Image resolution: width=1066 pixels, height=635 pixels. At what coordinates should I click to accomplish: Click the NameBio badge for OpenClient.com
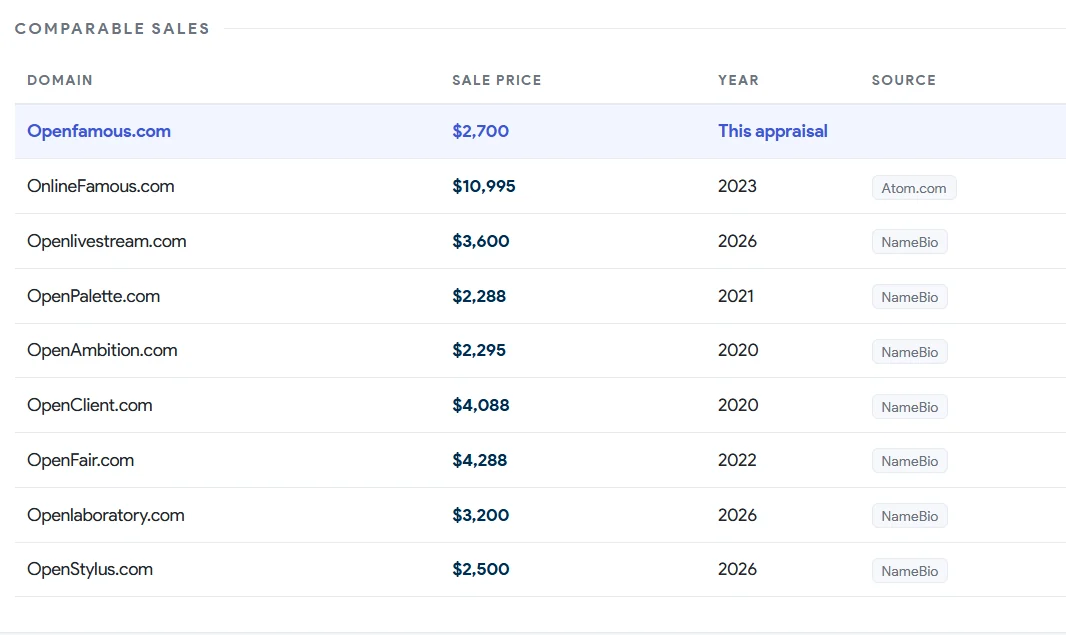pyautogui.click(x=910, y=407)
